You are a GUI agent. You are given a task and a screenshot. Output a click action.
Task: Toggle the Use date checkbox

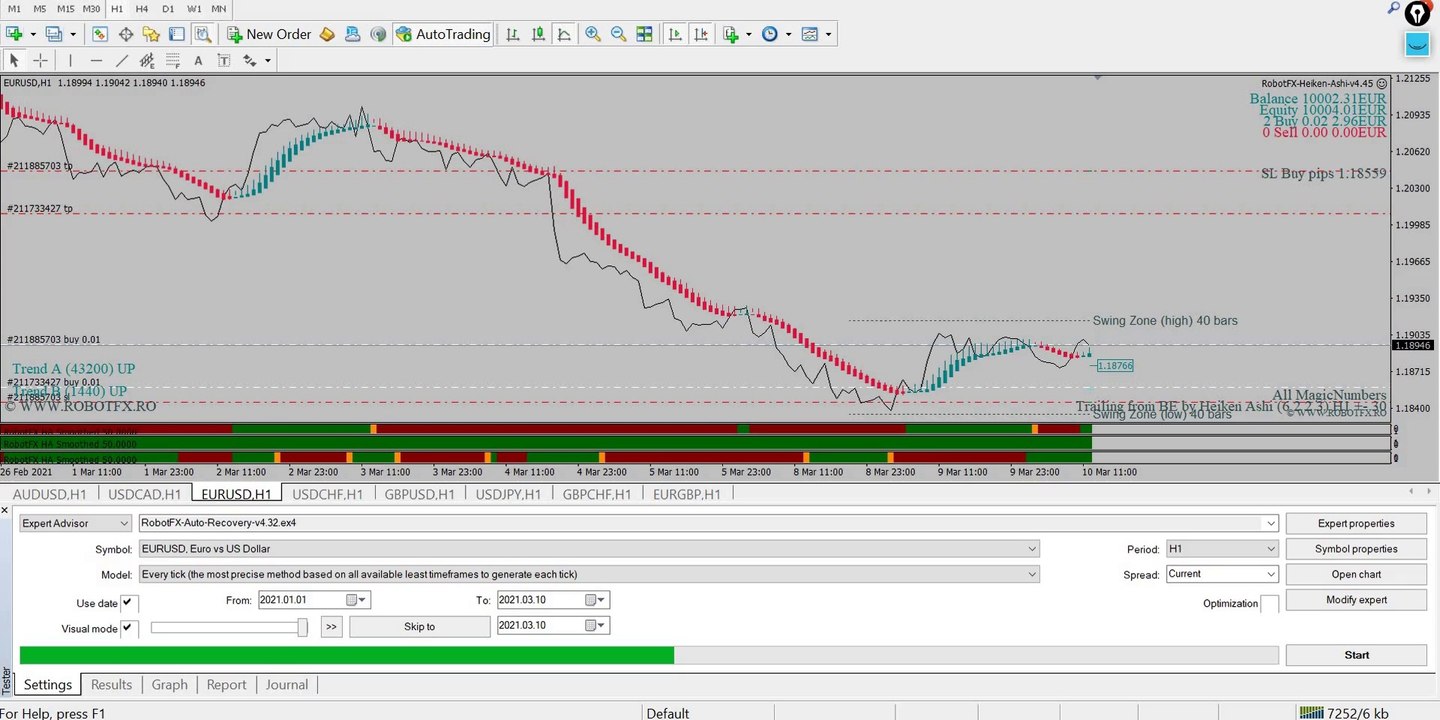128,603
